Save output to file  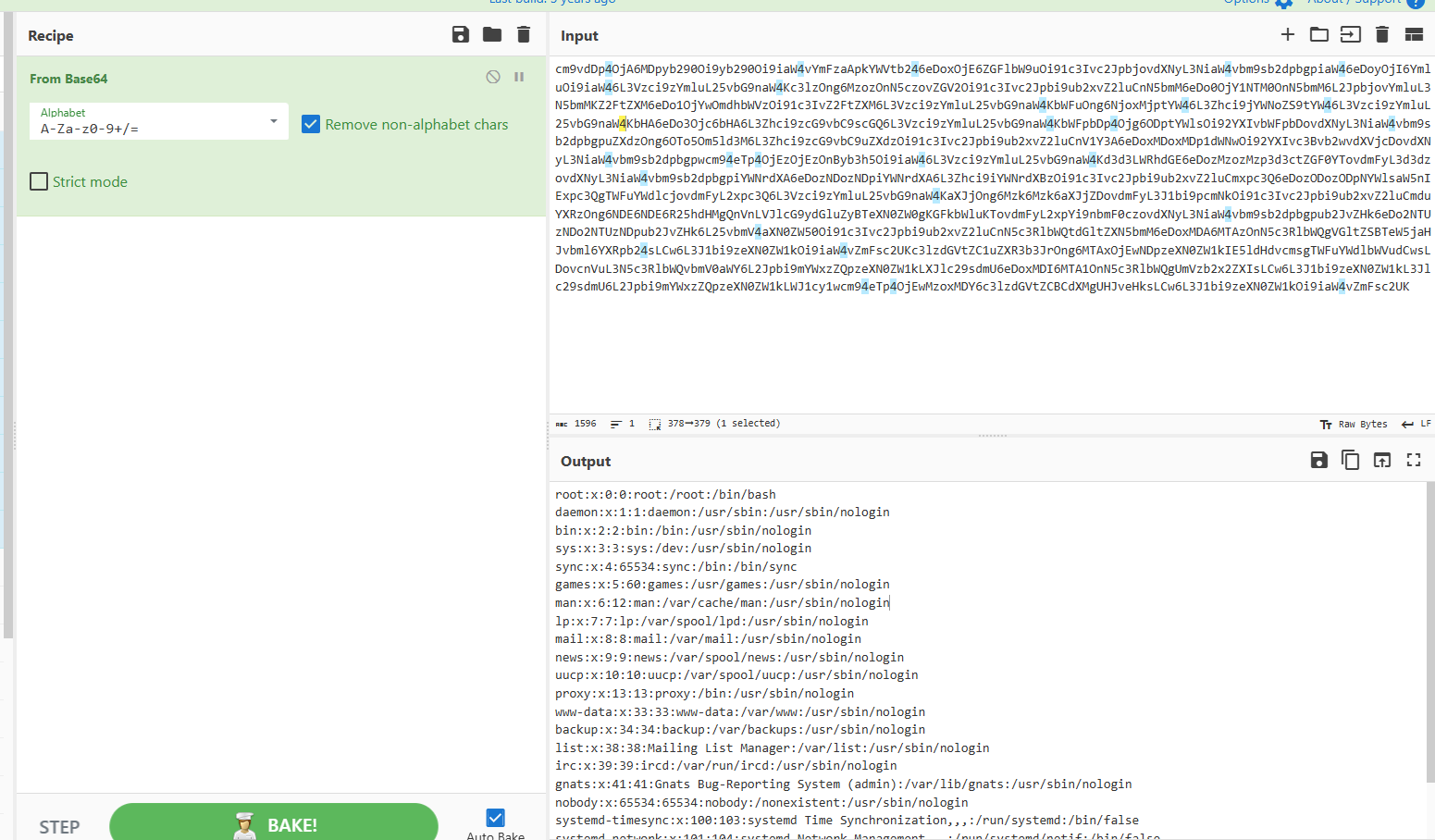point(1318,461)
